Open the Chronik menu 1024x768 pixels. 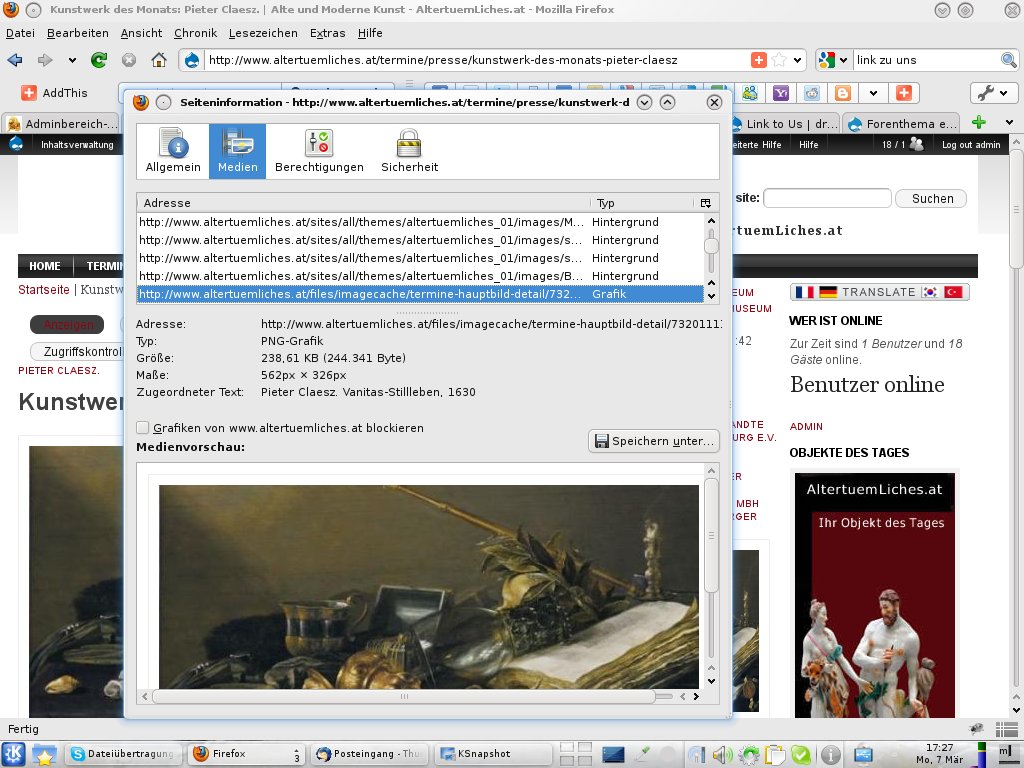tap(195, 33)
